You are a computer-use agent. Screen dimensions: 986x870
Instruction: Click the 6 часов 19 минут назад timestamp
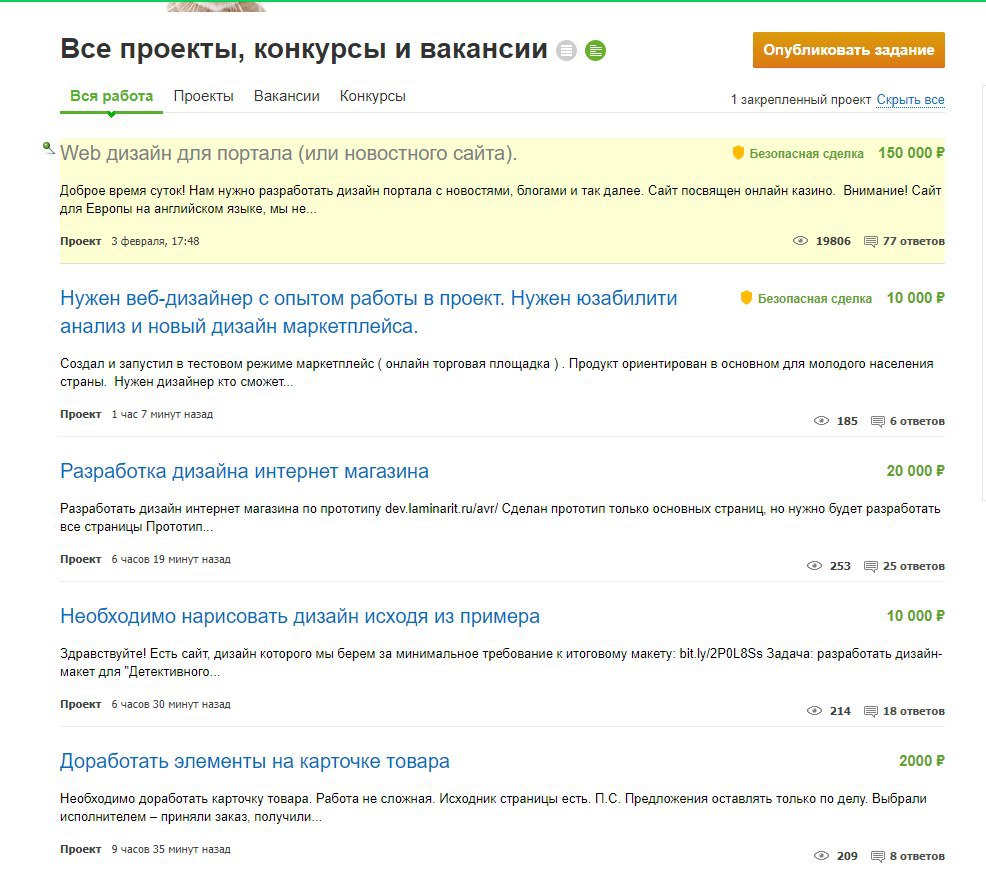171,559
